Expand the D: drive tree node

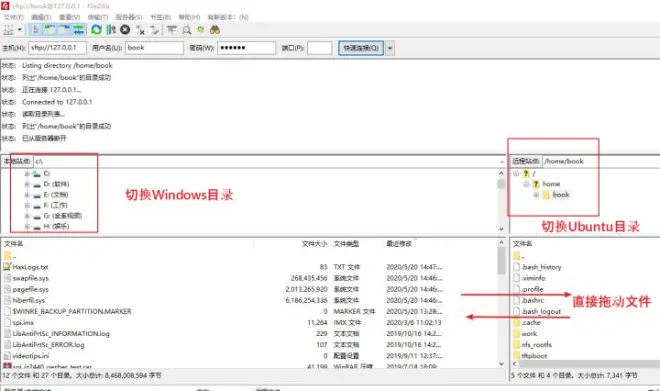(x=27, y=184)
